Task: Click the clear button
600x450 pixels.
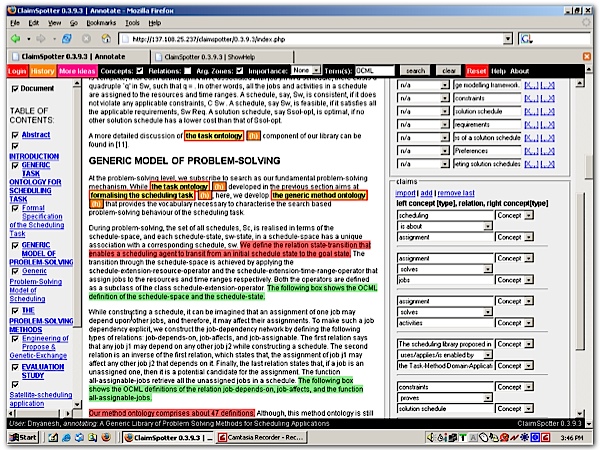Action: coord(449,71)
